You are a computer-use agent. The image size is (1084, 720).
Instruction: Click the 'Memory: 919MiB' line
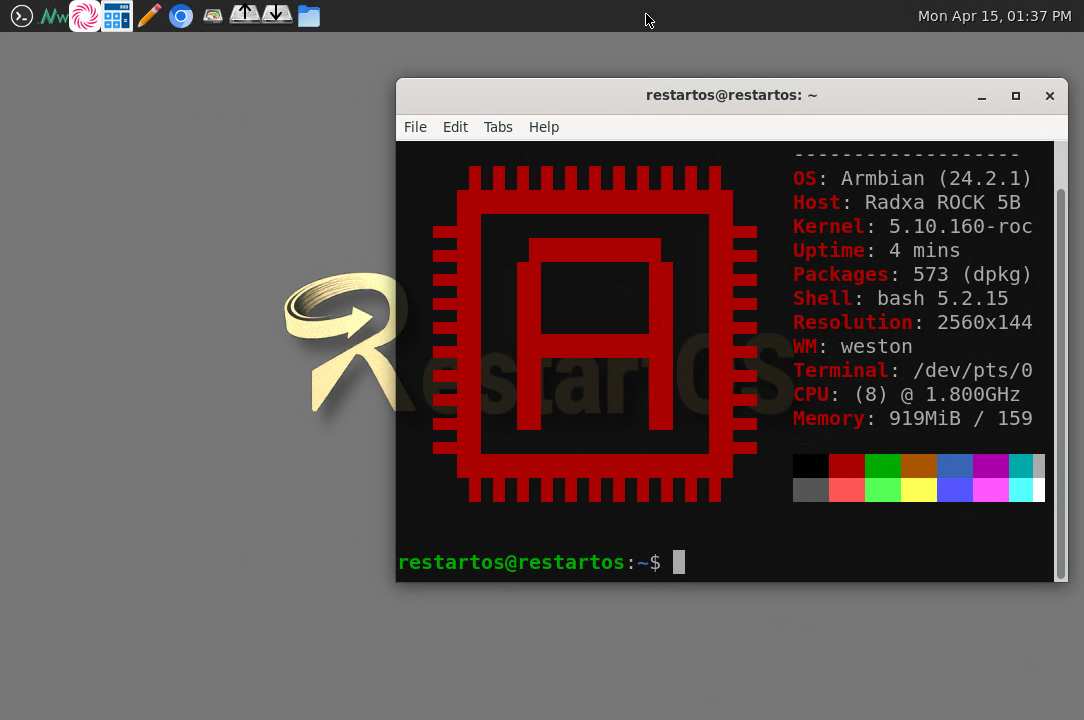pos(877,418)
